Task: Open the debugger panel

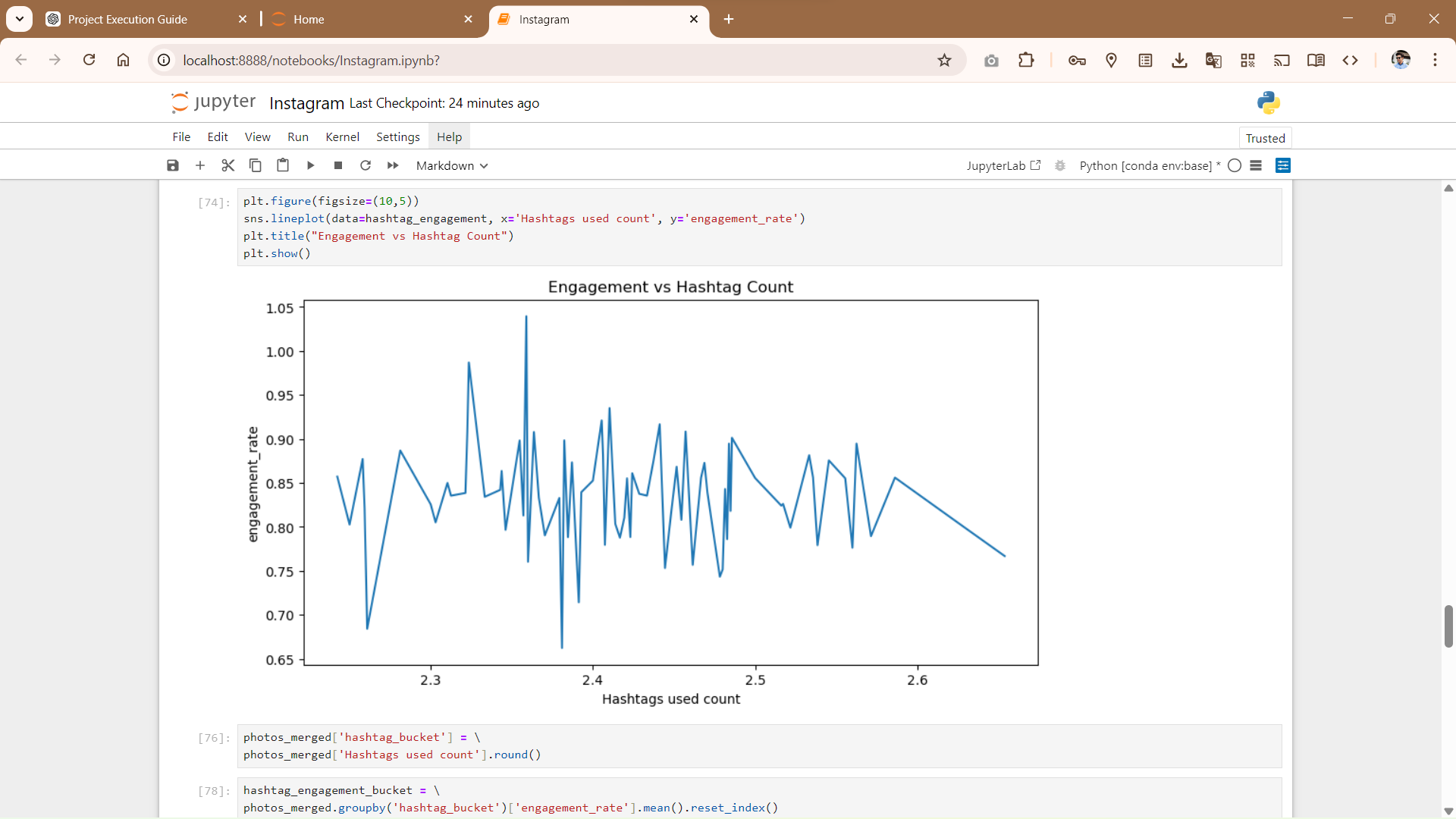Action: tap(1059, 165)
